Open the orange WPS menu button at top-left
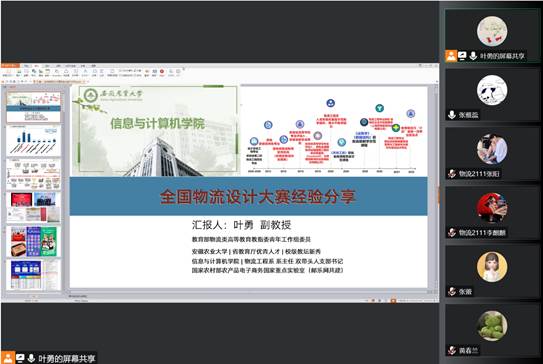This screenshot has width=543, height=364. (x=10, y=65)
